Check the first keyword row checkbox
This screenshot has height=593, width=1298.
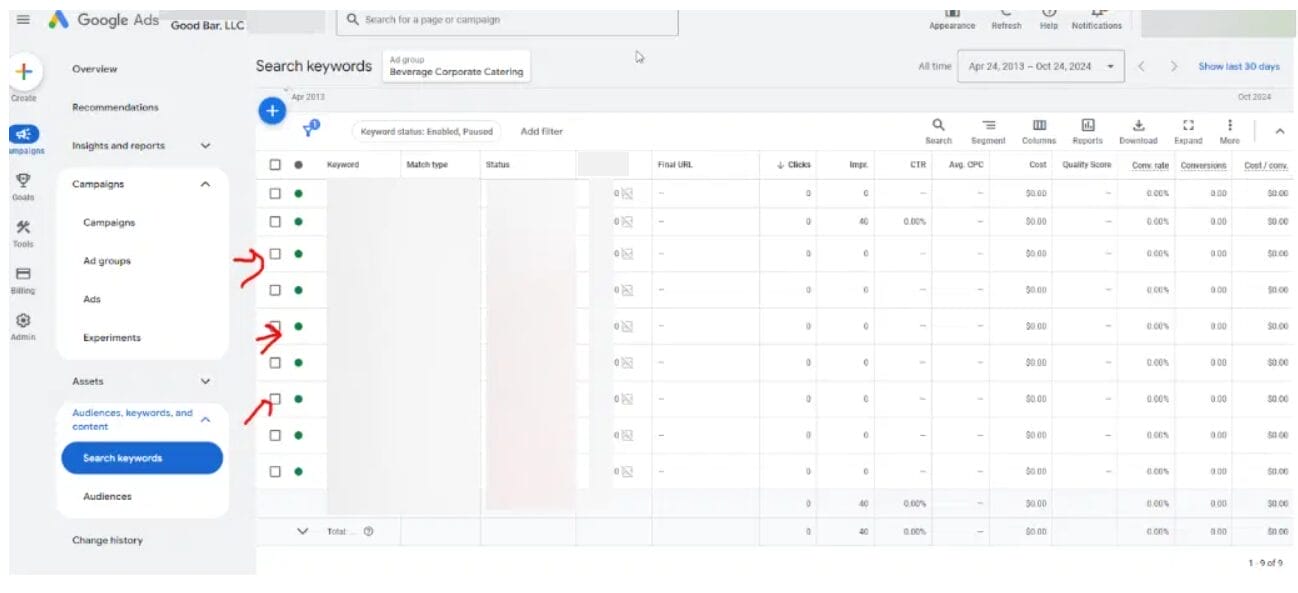(275, 193)
